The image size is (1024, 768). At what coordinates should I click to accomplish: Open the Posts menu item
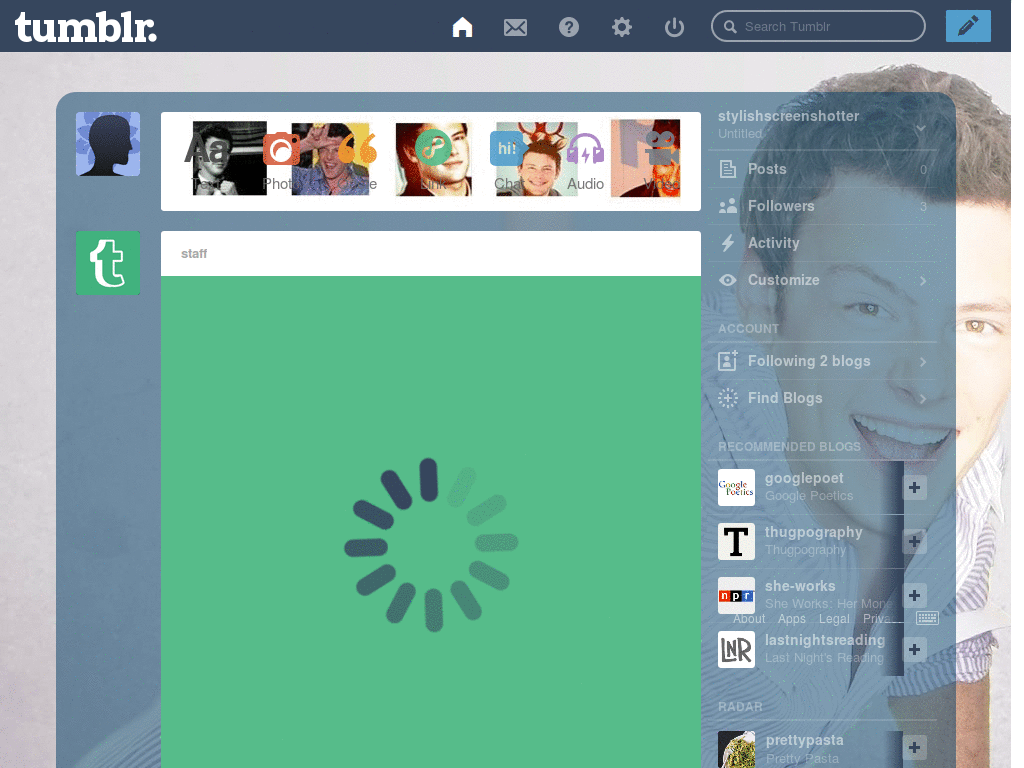[823, 169]
